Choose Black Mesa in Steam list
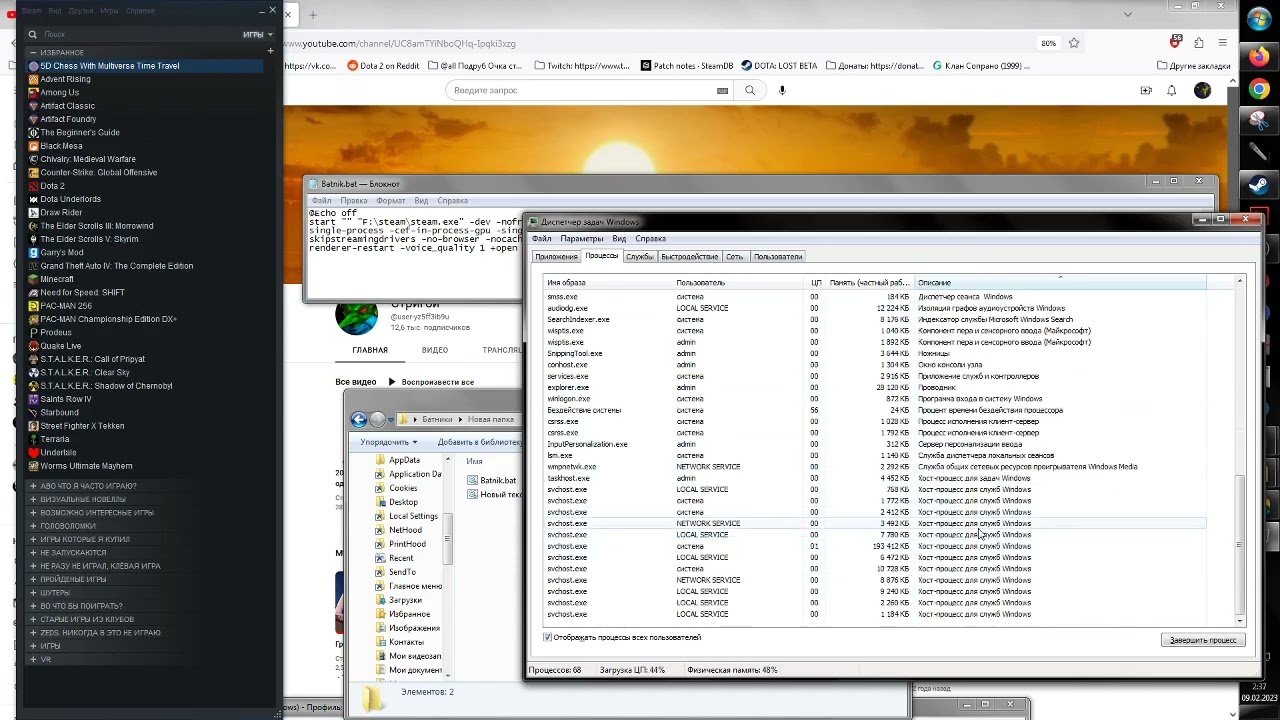This screenshot has height=720, width=1280. click(x=61, y=146)
